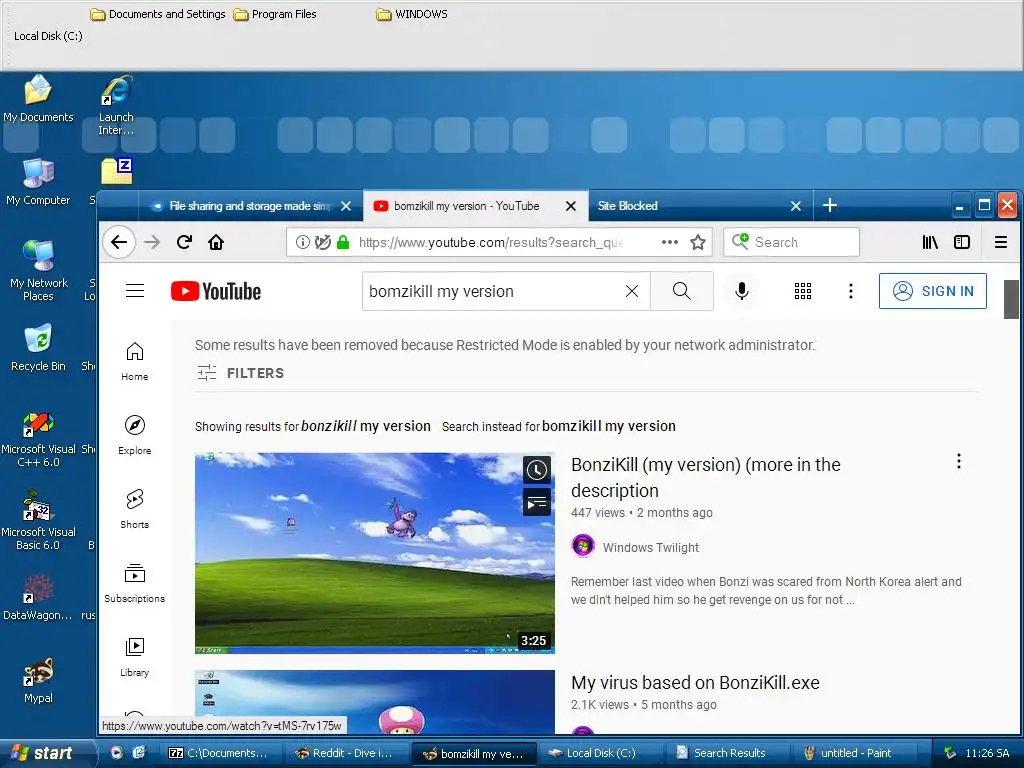The height and width of the screenshot is (768, 1024).
Task: Toggle the browser sidebar view icon
Action: tap(962, 242)
